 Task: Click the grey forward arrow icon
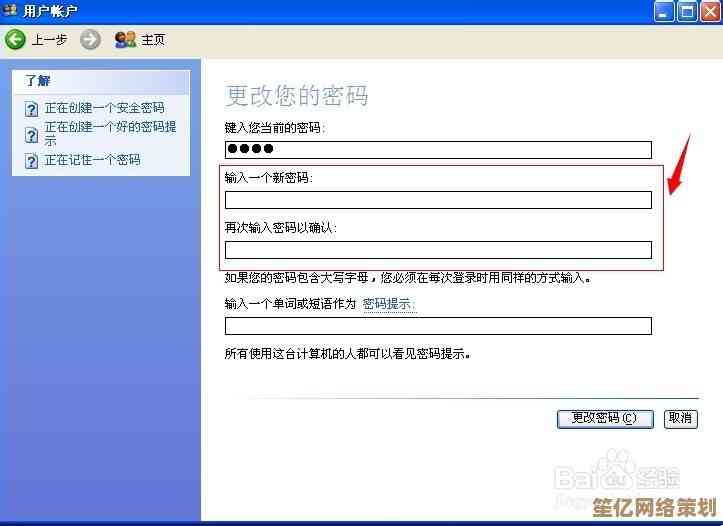[x=91, y=40]
